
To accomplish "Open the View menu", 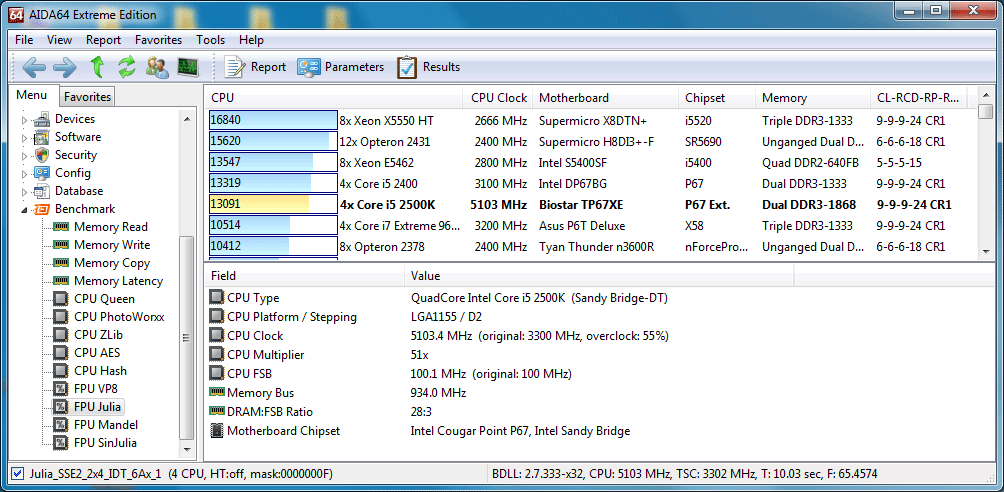I will point(60,40).
